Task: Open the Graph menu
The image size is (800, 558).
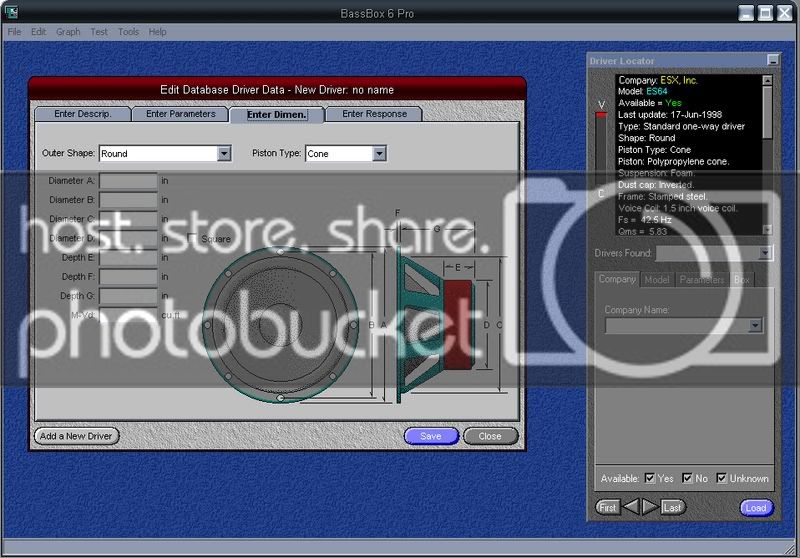Action: (68, 32)
